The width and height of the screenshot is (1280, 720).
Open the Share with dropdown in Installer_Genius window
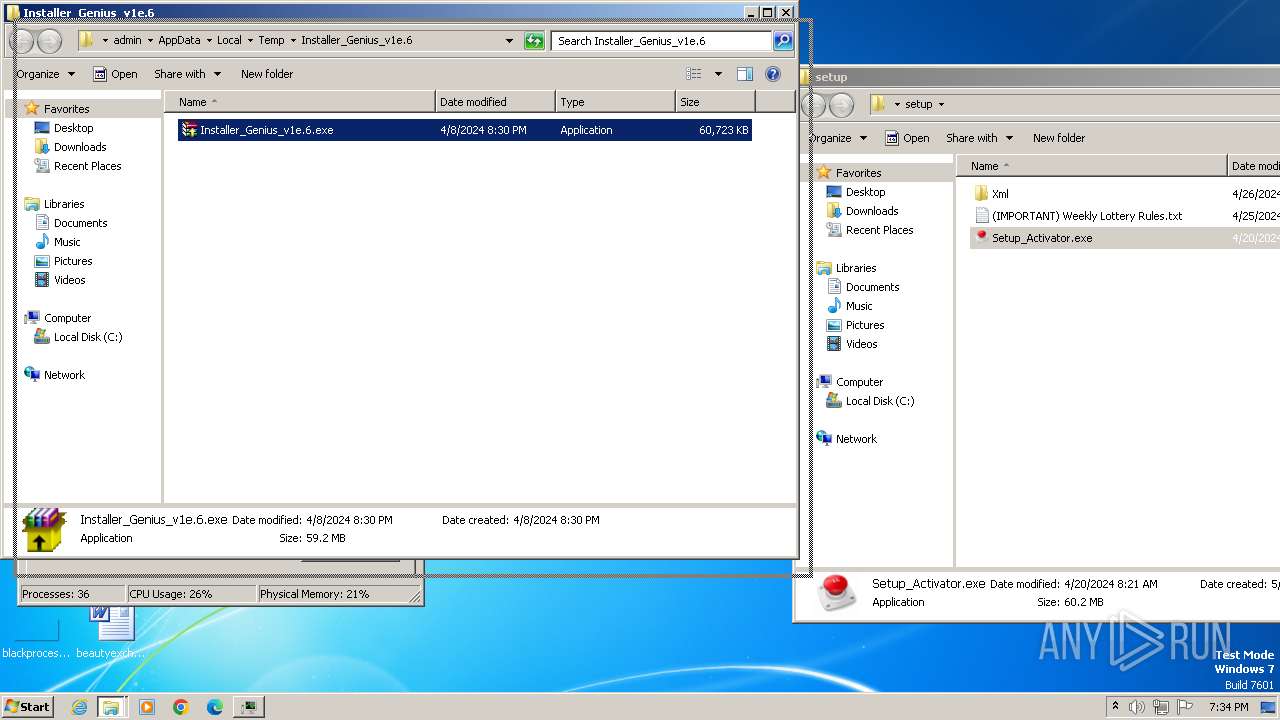click(x=187, y=74)
